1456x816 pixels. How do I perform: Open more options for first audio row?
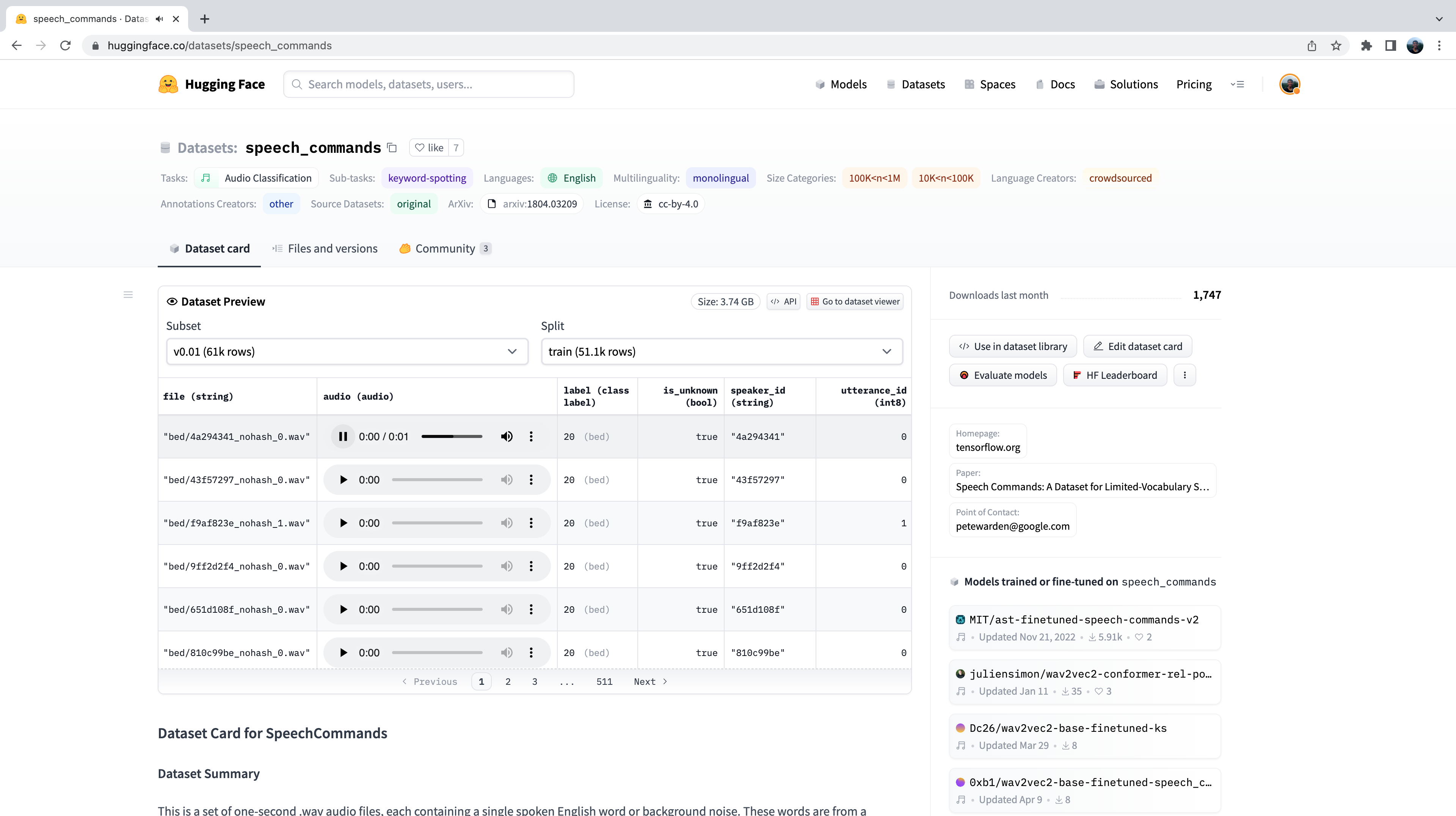pos(531,436)
